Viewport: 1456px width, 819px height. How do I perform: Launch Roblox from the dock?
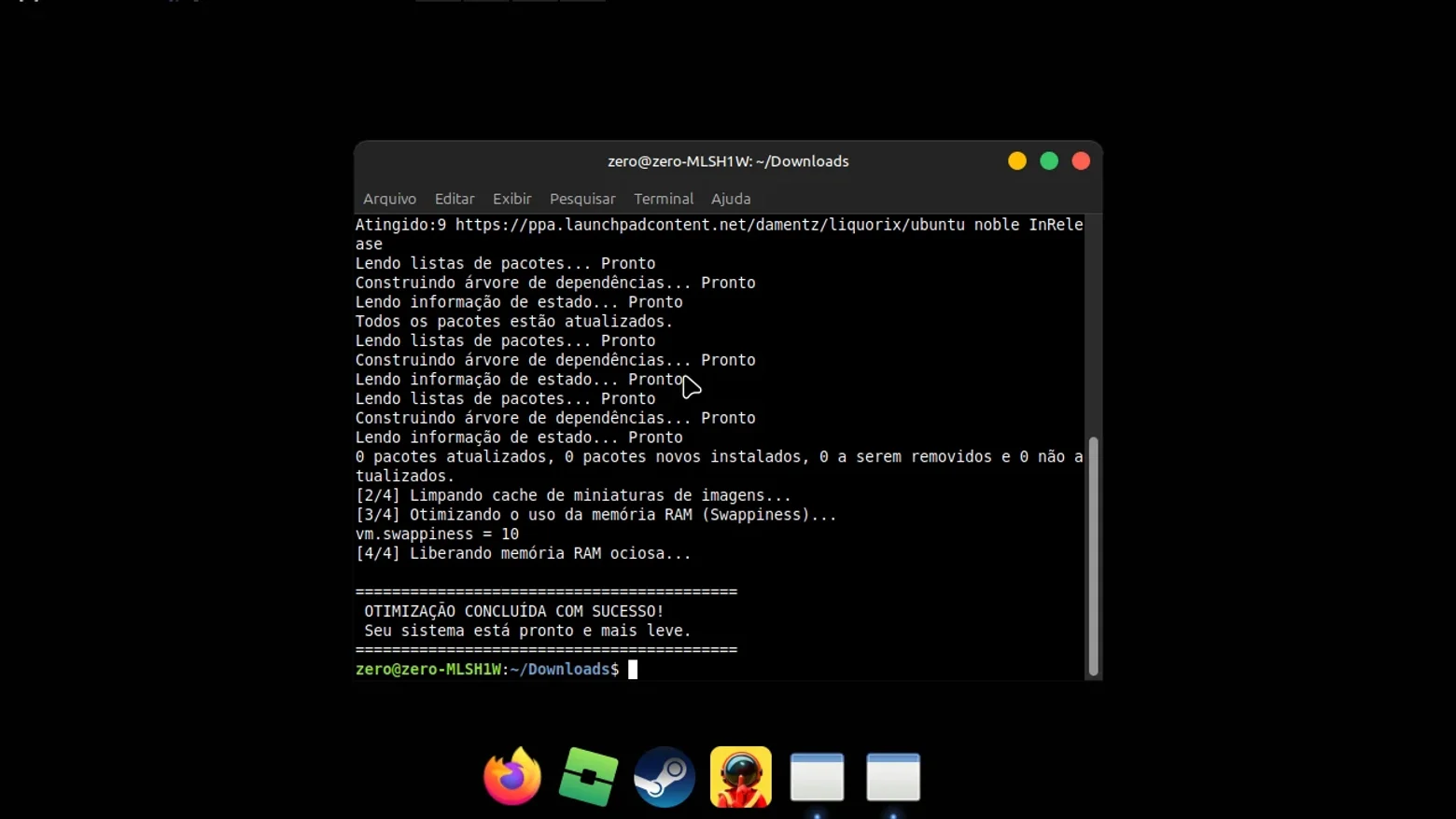tap(588, 776)
